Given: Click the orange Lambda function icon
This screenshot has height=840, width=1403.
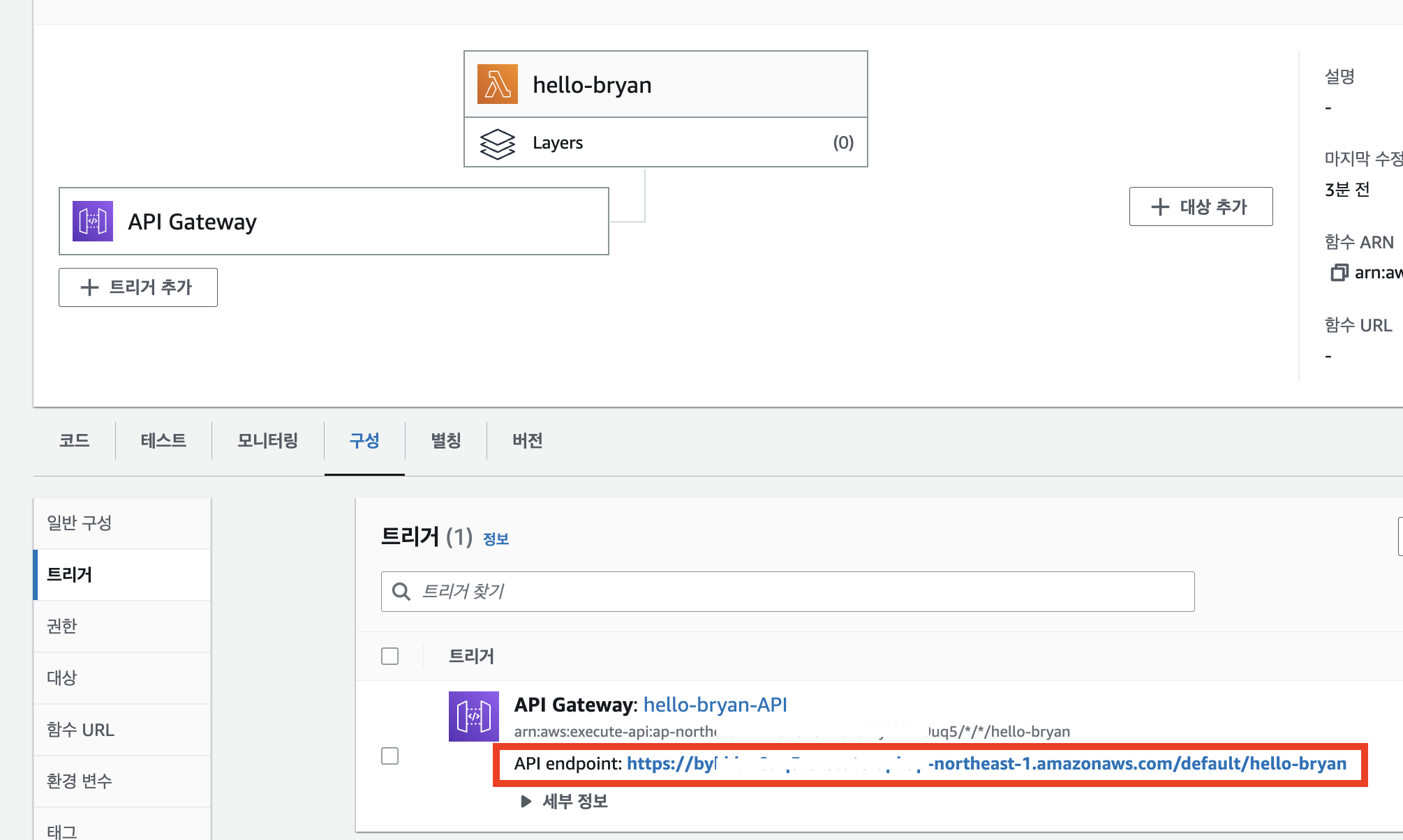Looking at the screenshot, I should click(497, 84).
